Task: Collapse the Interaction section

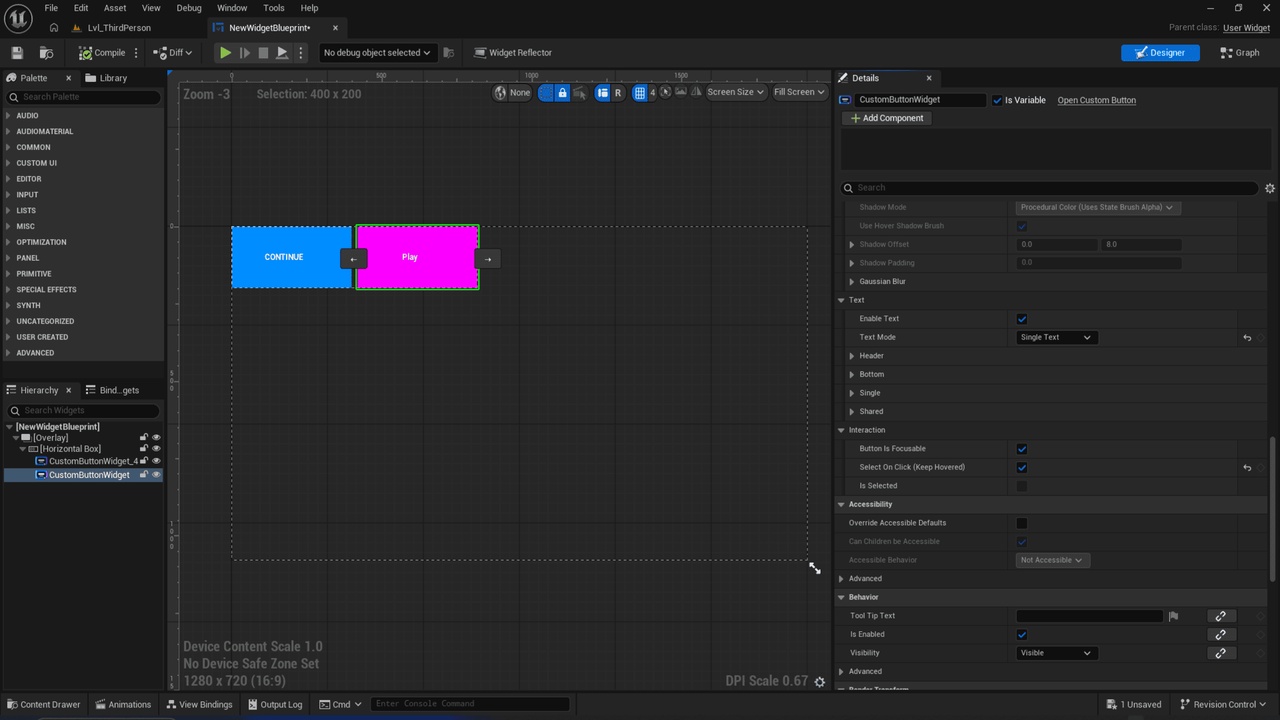Action: pyautogui.click(x=841, y=430)
